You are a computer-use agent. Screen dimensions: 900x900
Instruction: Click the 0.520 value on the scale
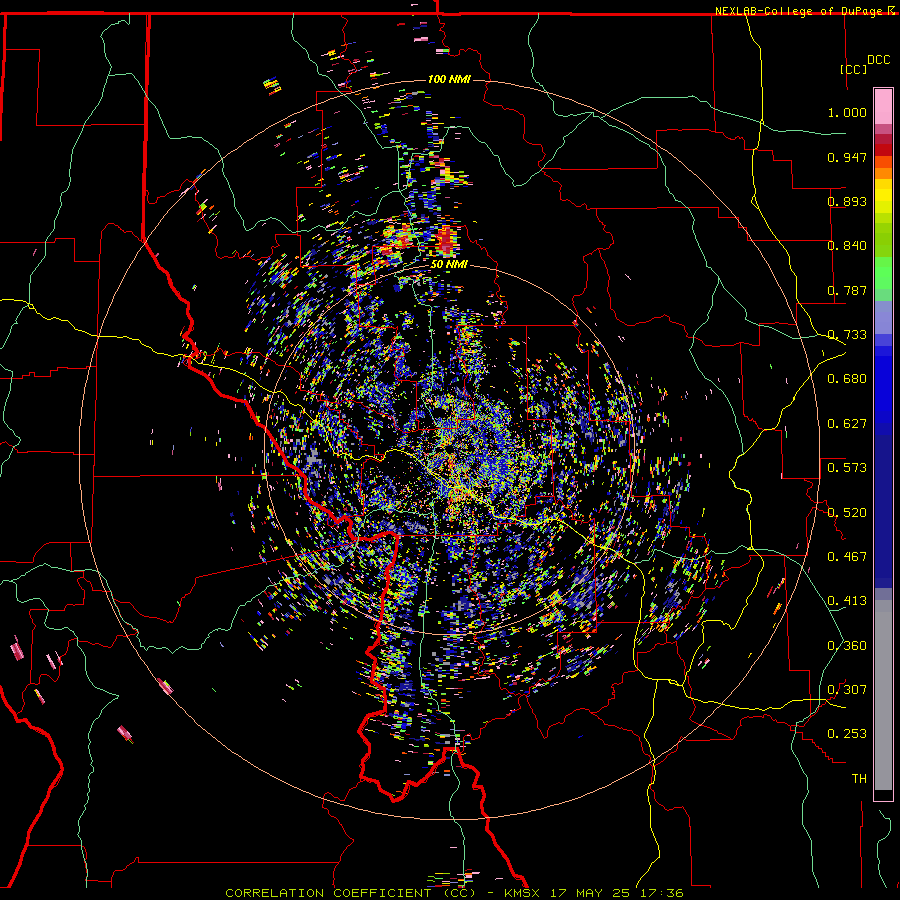847,513
